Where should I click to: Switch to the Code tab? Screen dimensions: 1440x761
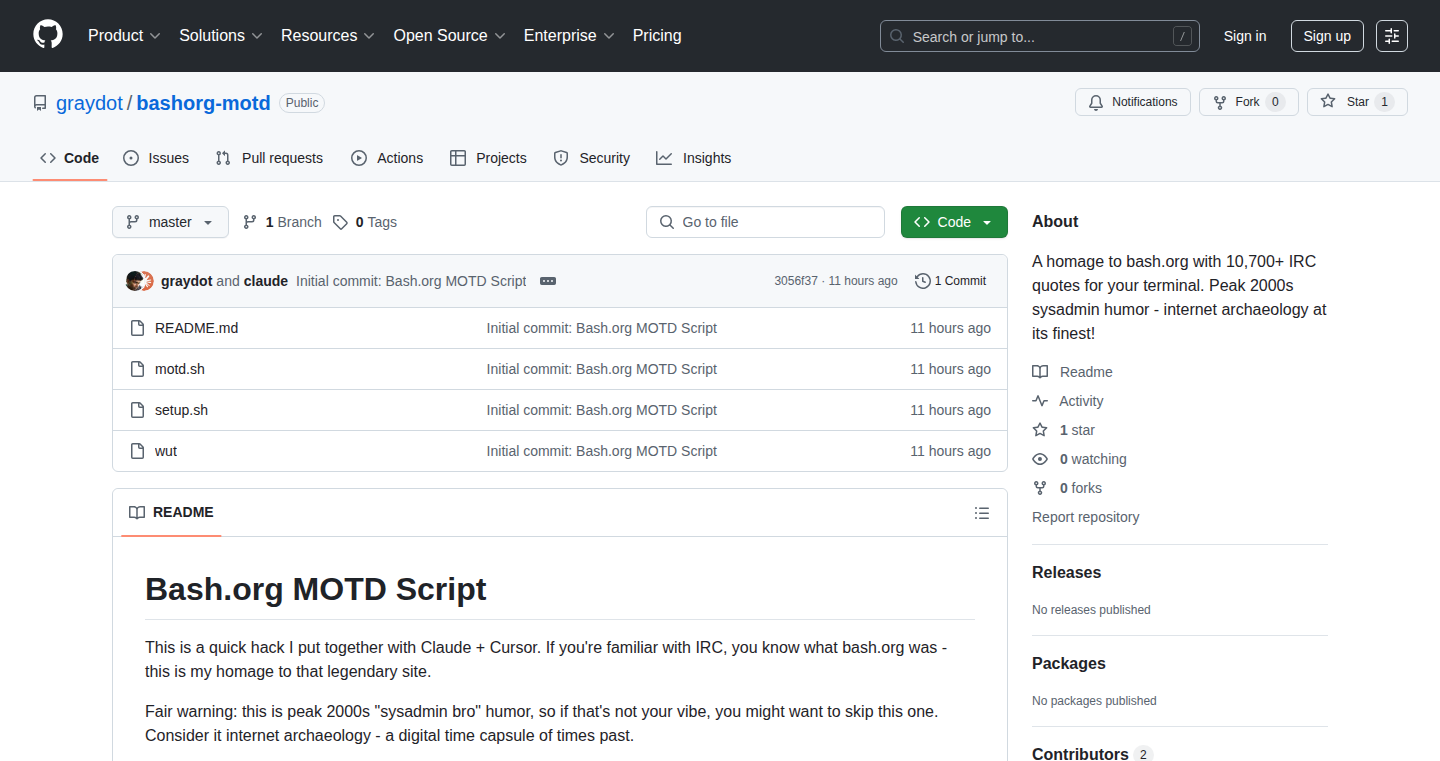pos(70,158)
